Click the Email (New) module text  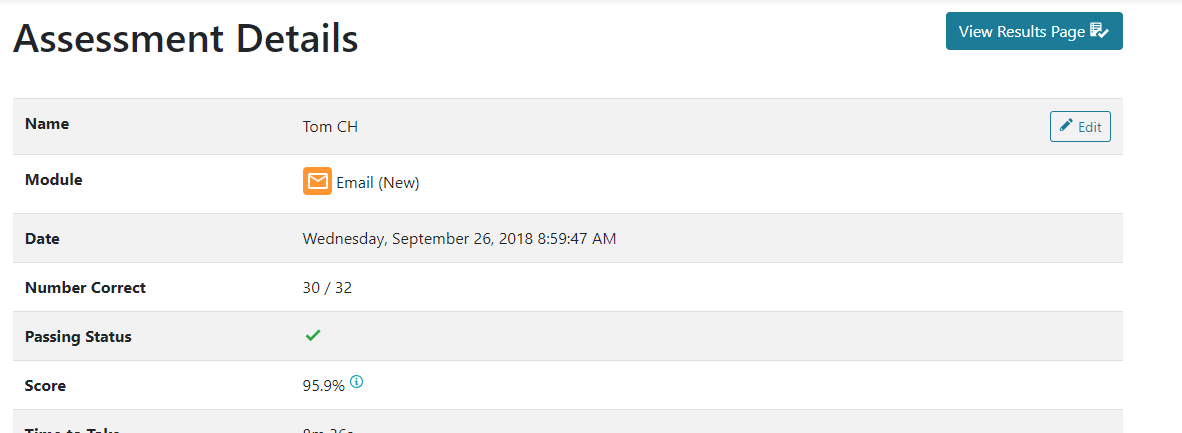[x=378, y=183]
